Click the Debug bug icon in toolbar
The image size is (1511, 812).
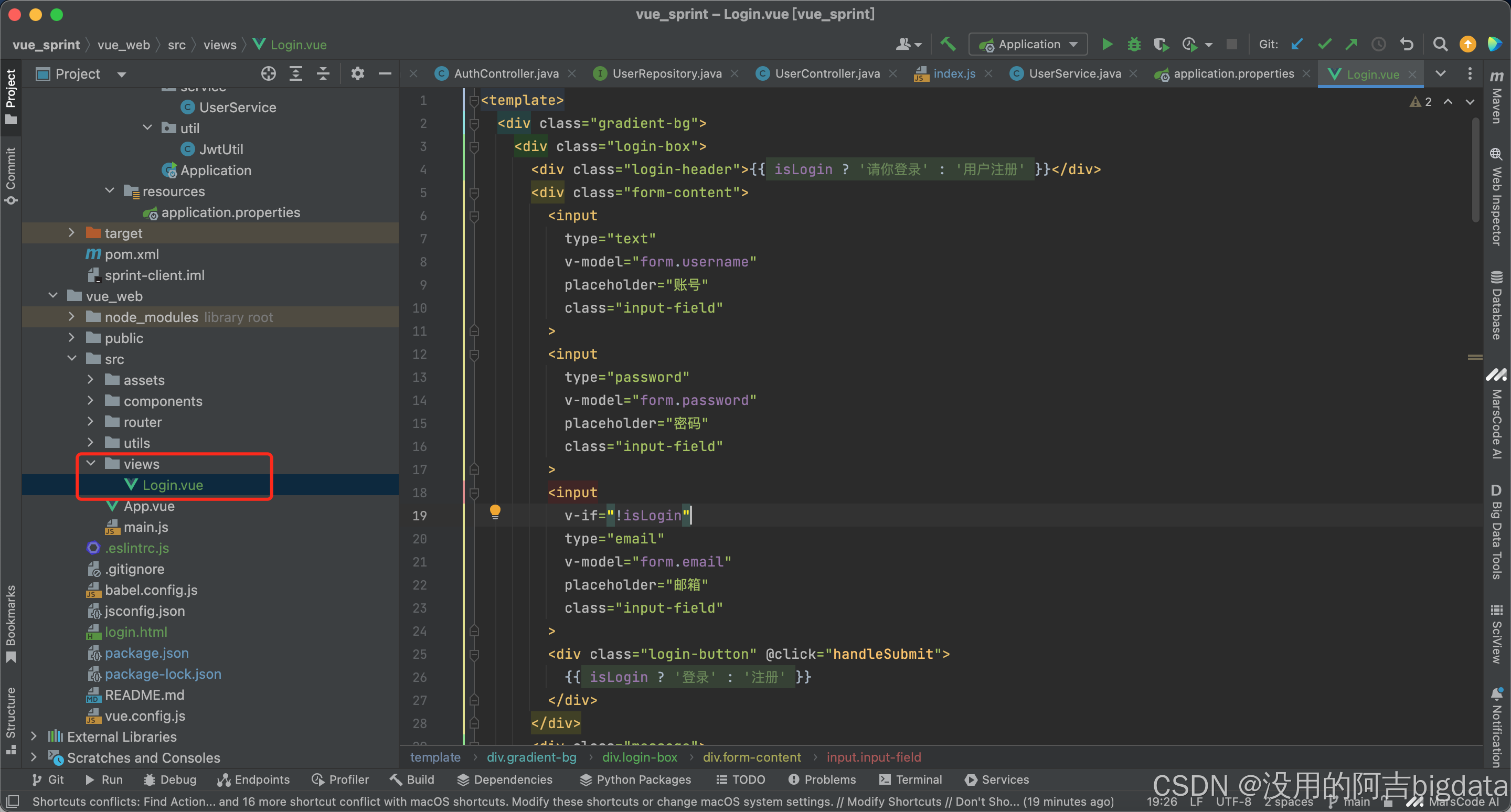click(x=1134, y=45)
